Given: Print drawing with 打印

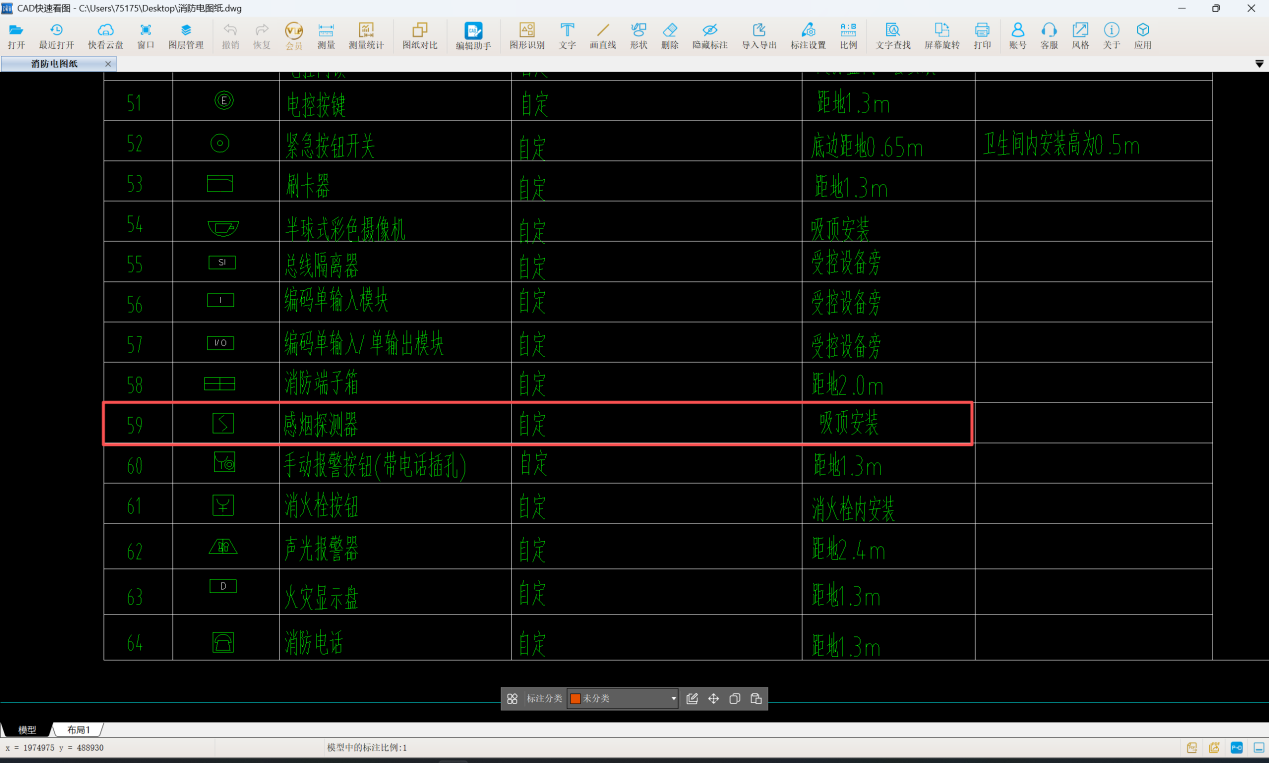Looking at the screenshot, I should coord(982,36).
